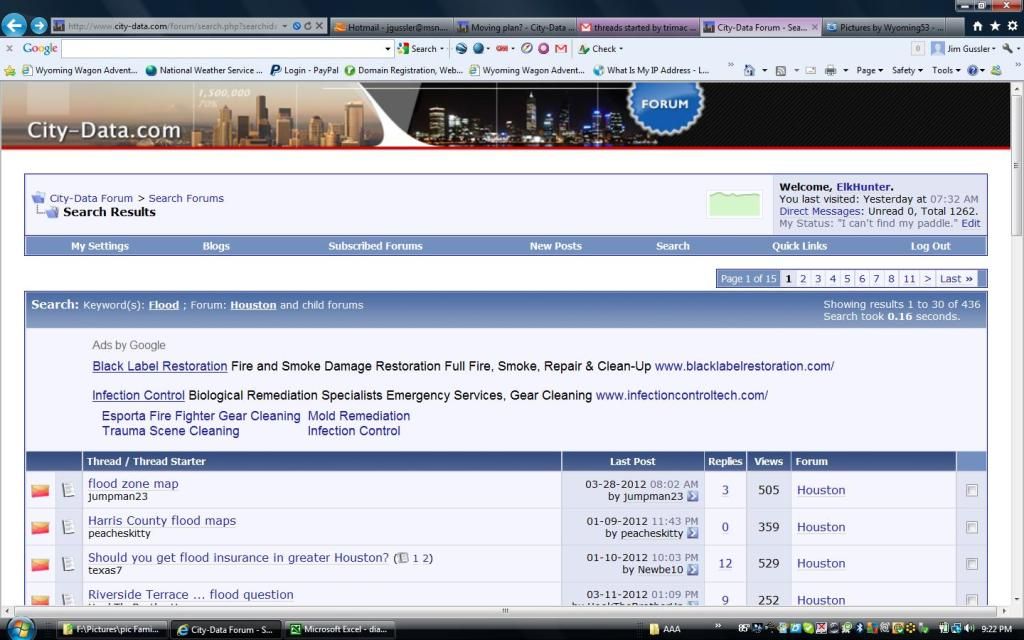
Task: Go to last post by Newbe10 arrow icon
Action: pos(692,569)
